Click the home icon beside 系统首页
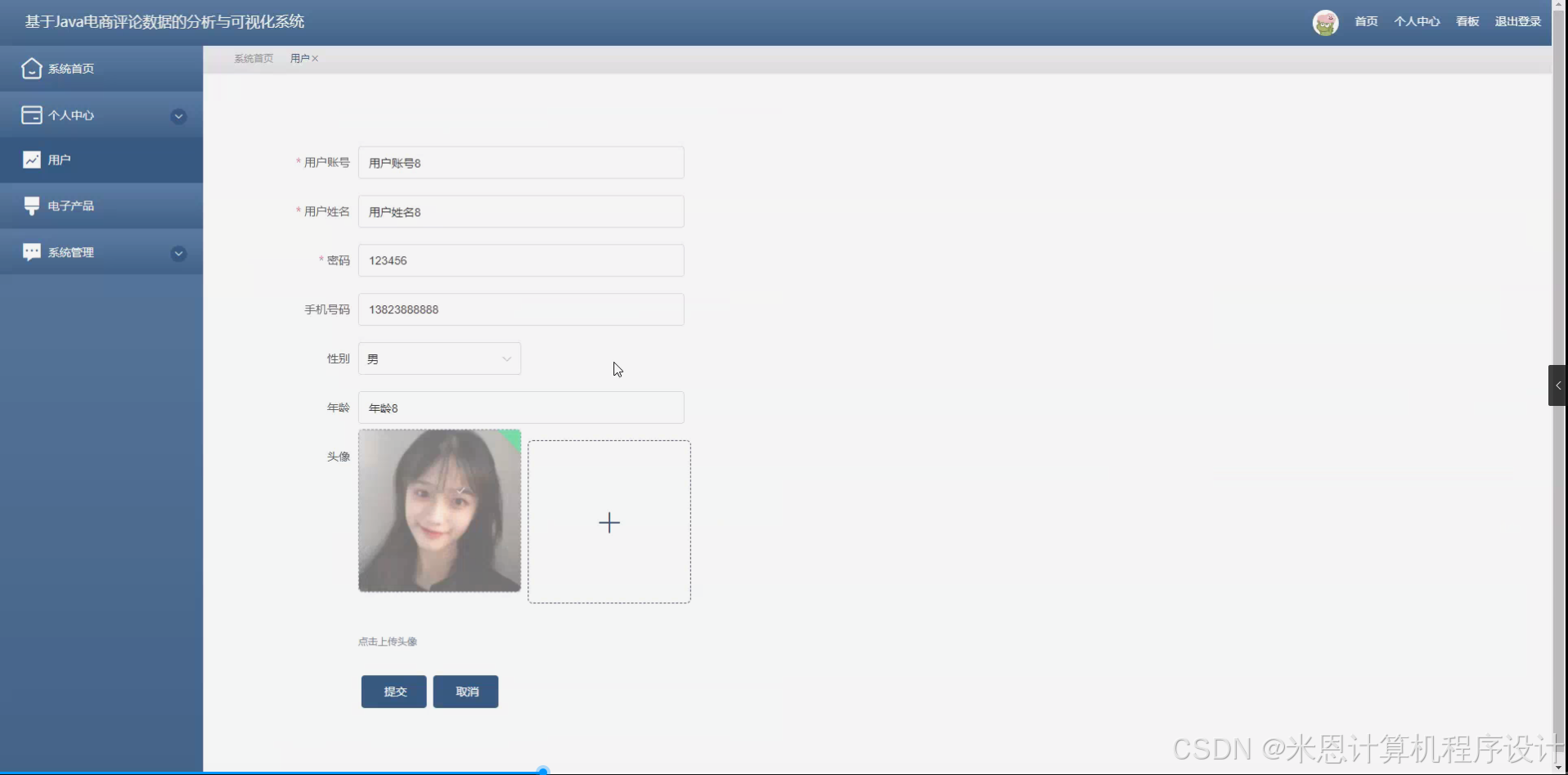Image resolution: width=1568 pixels, height=775 pixels. point(31,68)
